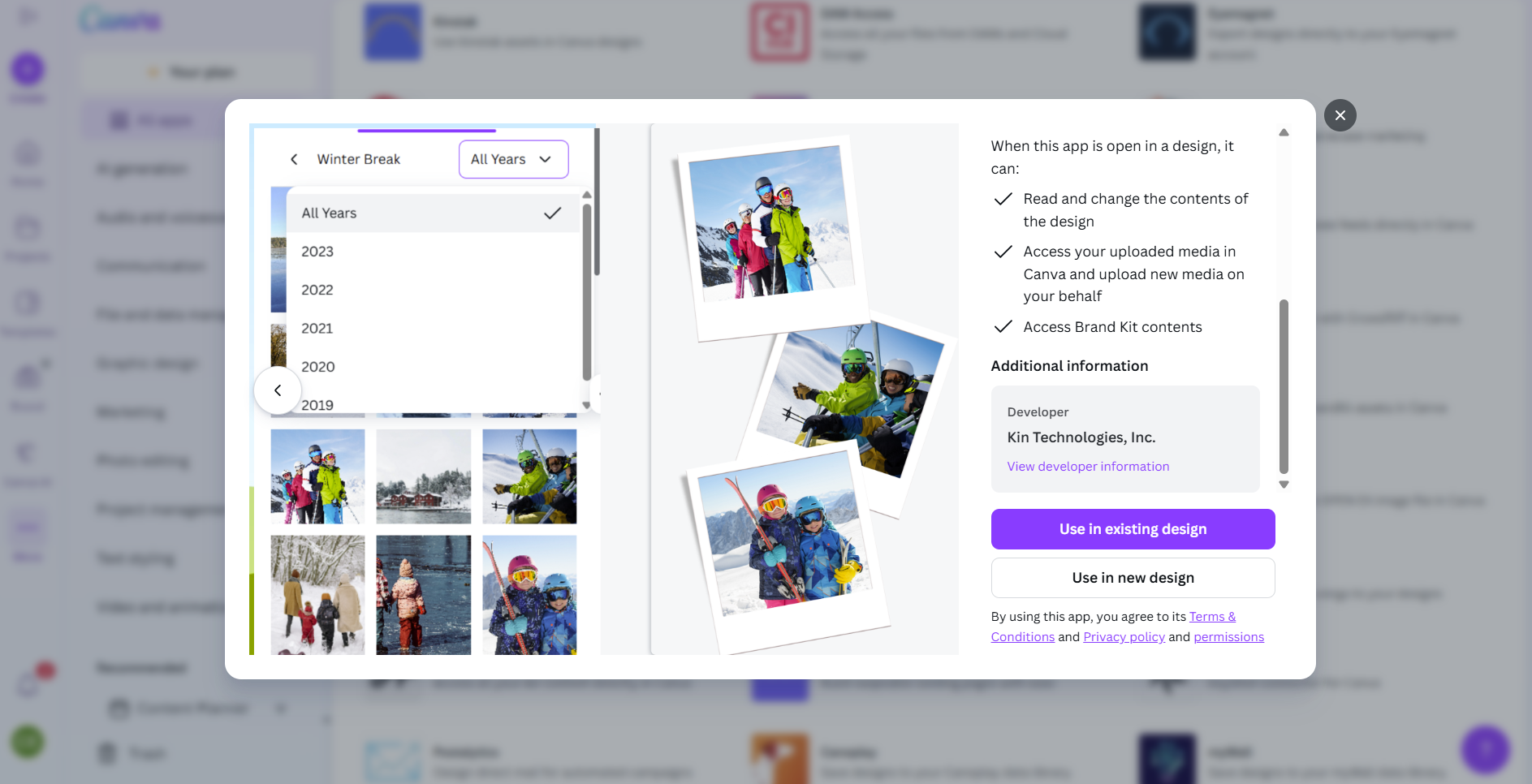Click the checkmark beside Read and change contents
The image size is (1532, 784).
[1003, 199]
